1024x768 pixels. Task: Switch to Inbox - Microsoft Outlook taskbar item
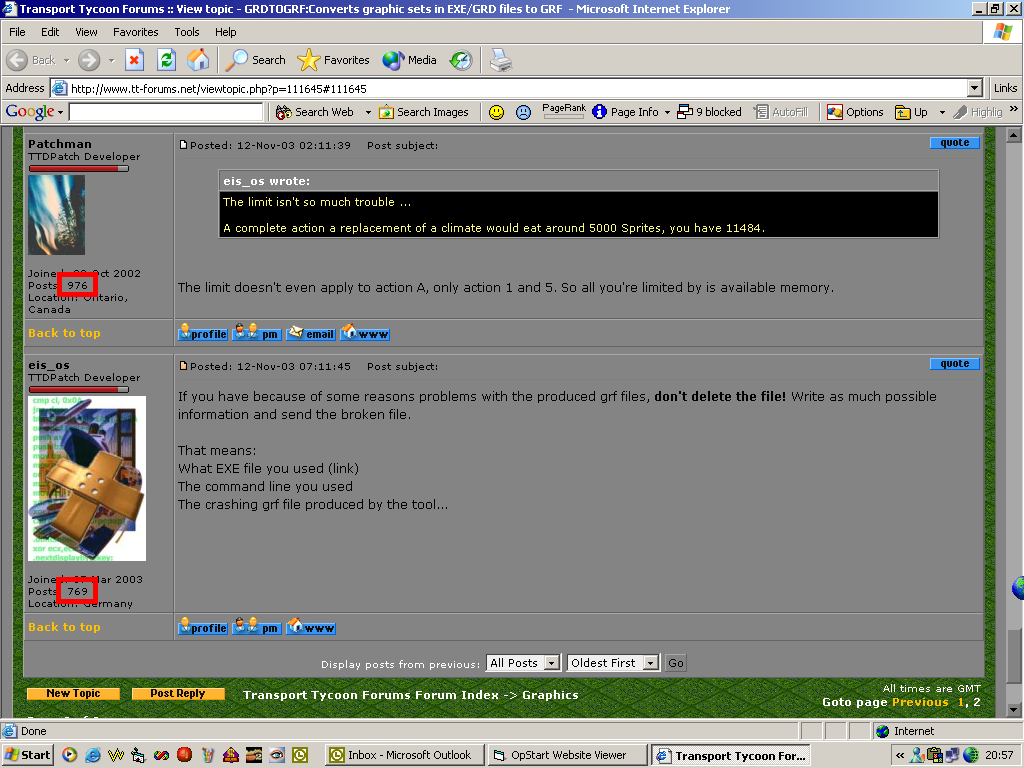point(404,755)
